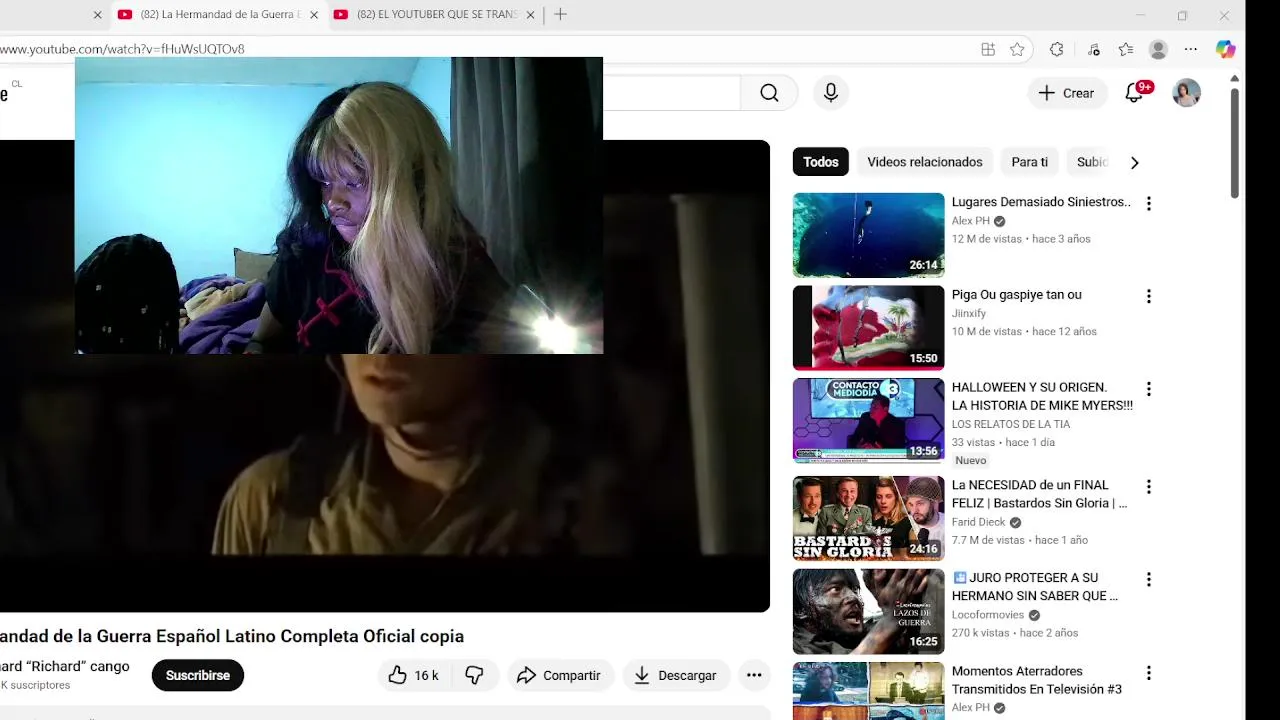Click the Crear button
The image size is (1280, 720).
(1067, 93)
